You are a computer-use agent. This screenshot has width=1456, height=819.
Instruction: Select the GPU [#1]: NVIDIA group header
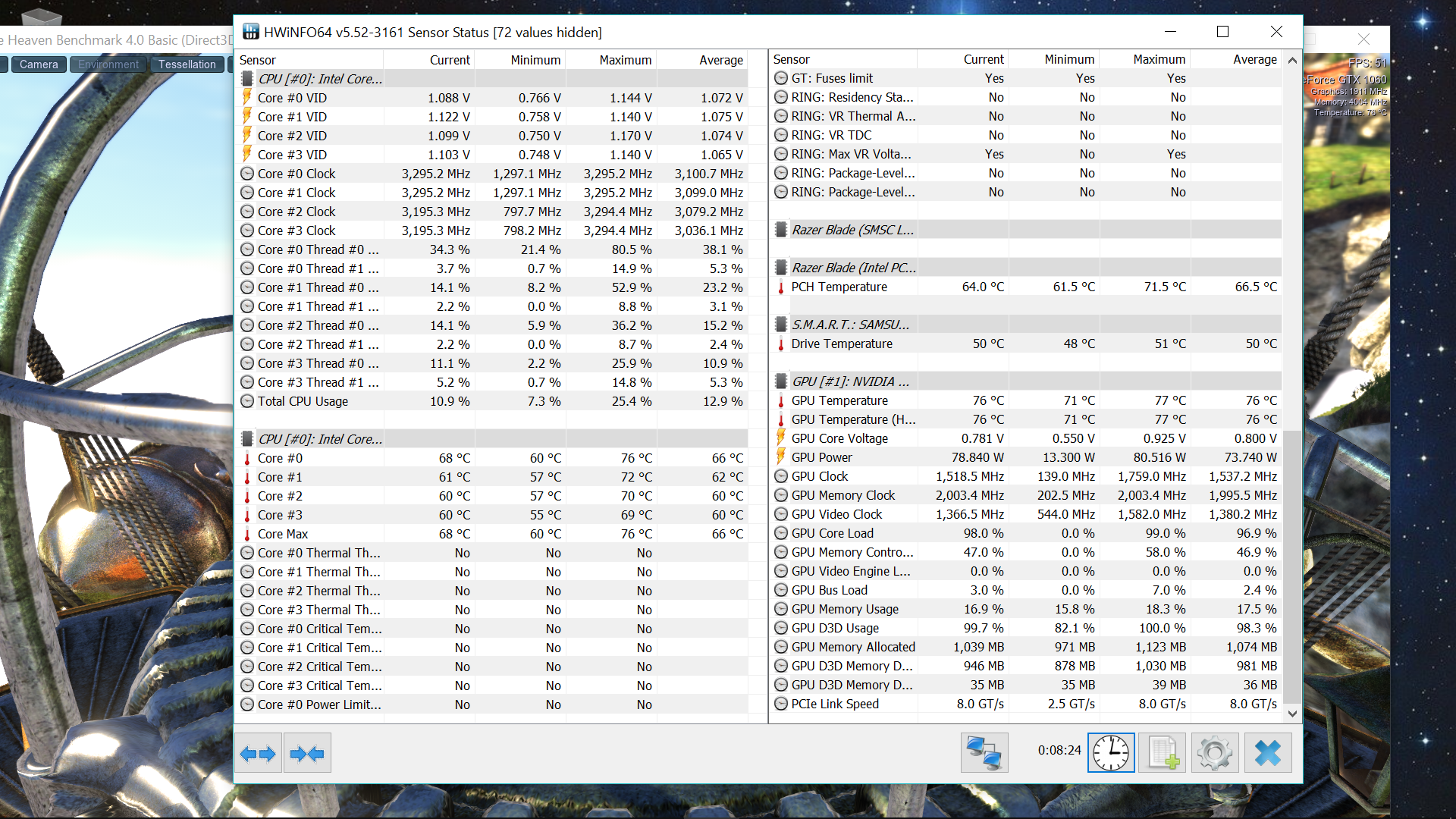pyautogui.click(x=1026, y=381)
